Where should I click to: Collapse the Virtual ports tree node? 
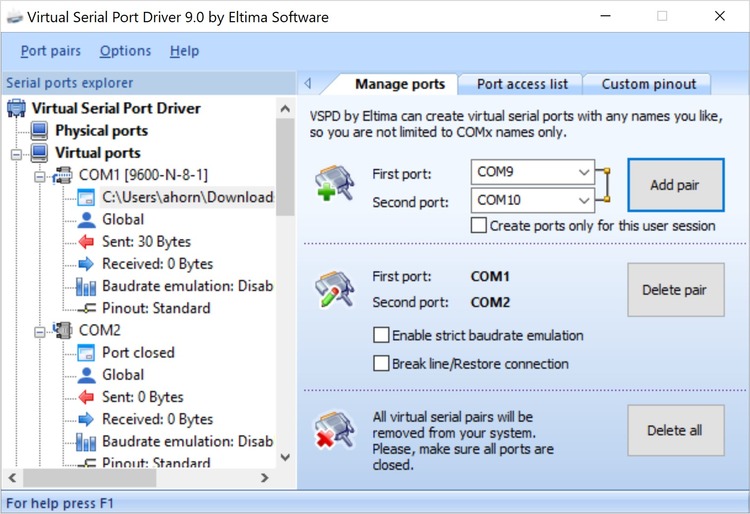point(16,154)
